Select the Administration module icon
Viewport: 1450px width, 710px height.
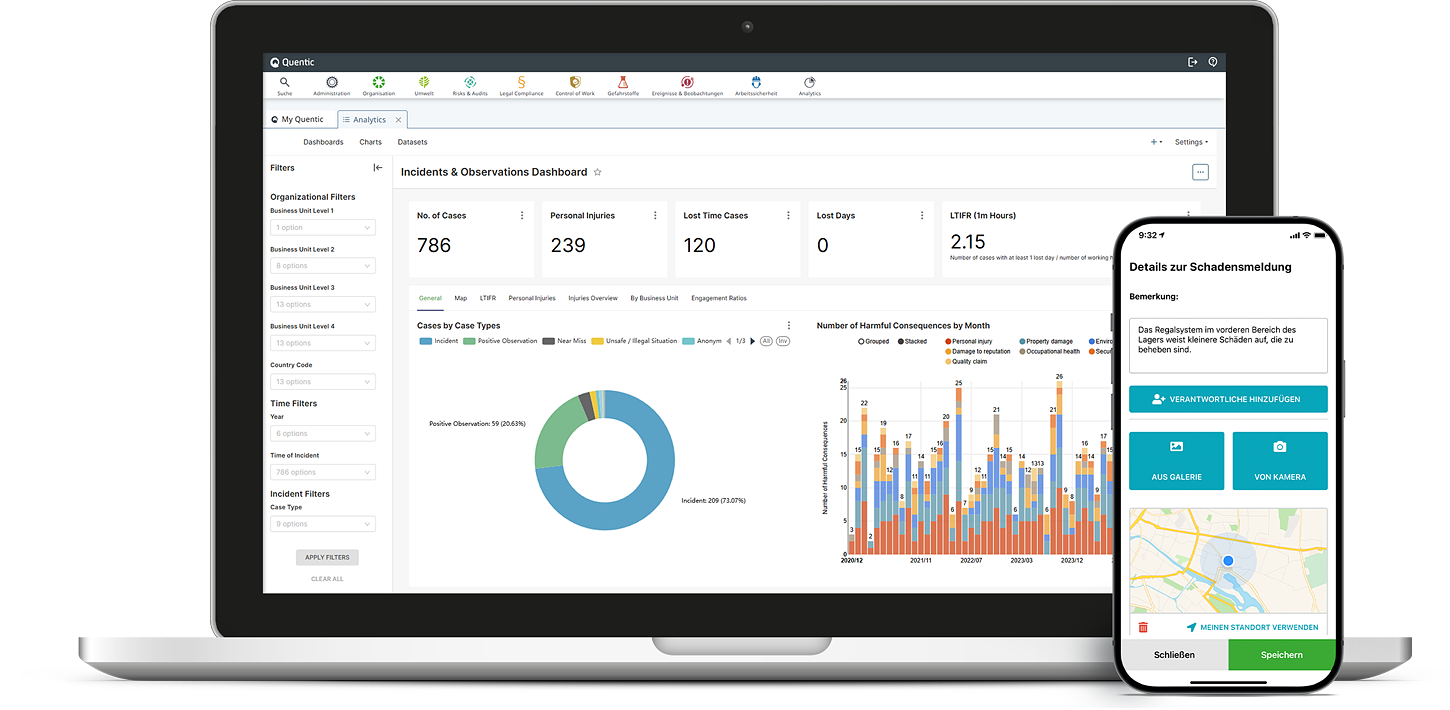coord(331,84)
